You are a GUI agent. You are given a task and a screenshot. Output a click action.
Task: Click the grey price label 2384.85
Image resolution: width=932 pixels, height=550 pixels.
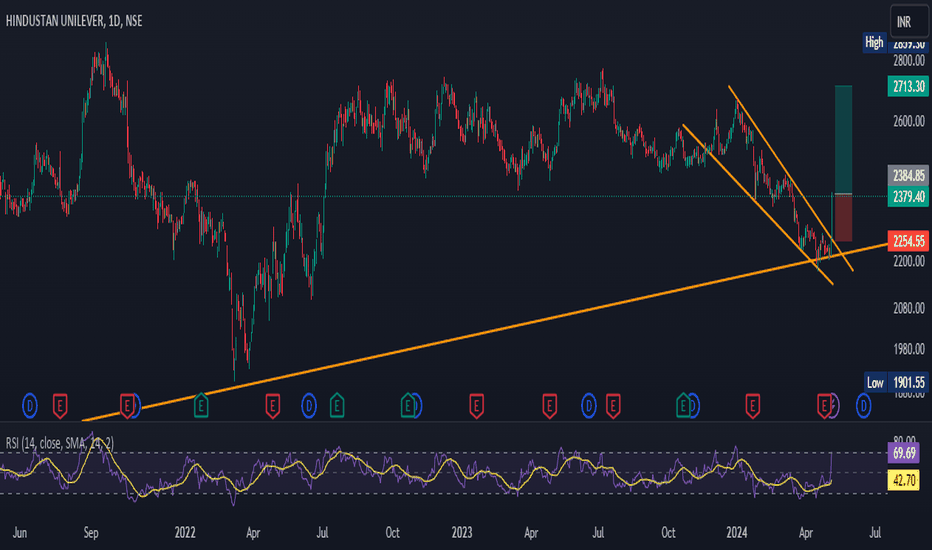908,175
